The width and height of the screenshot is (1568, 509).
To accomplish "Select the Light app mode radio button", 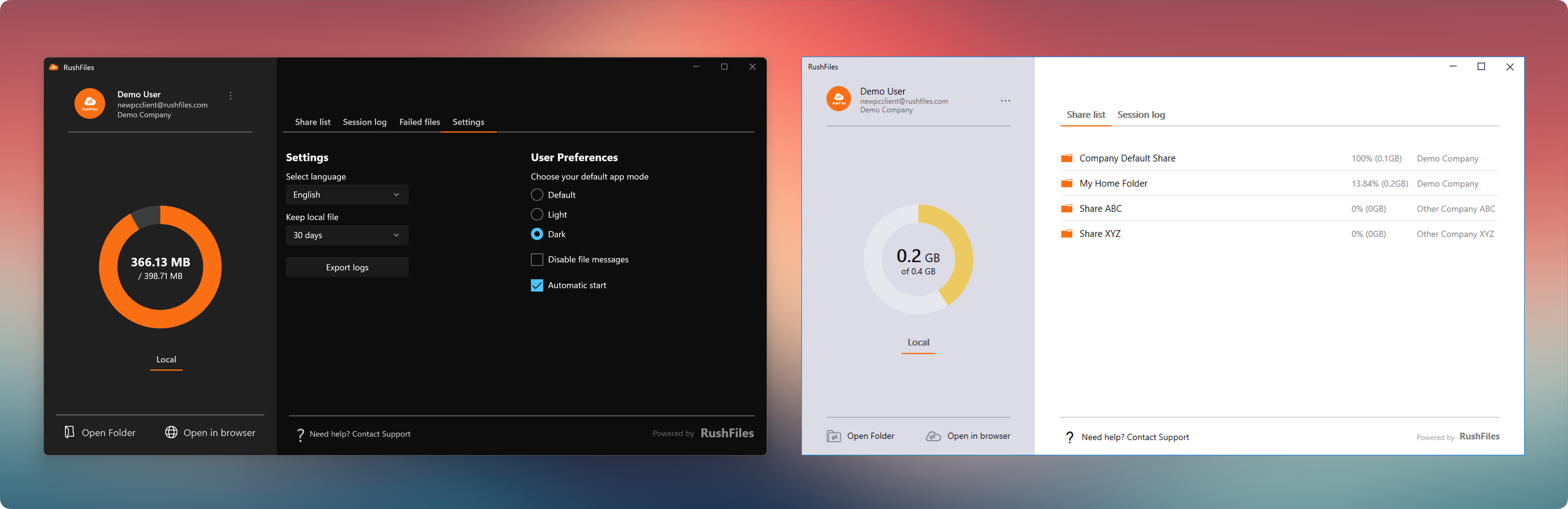I will (x=537, y=214).
